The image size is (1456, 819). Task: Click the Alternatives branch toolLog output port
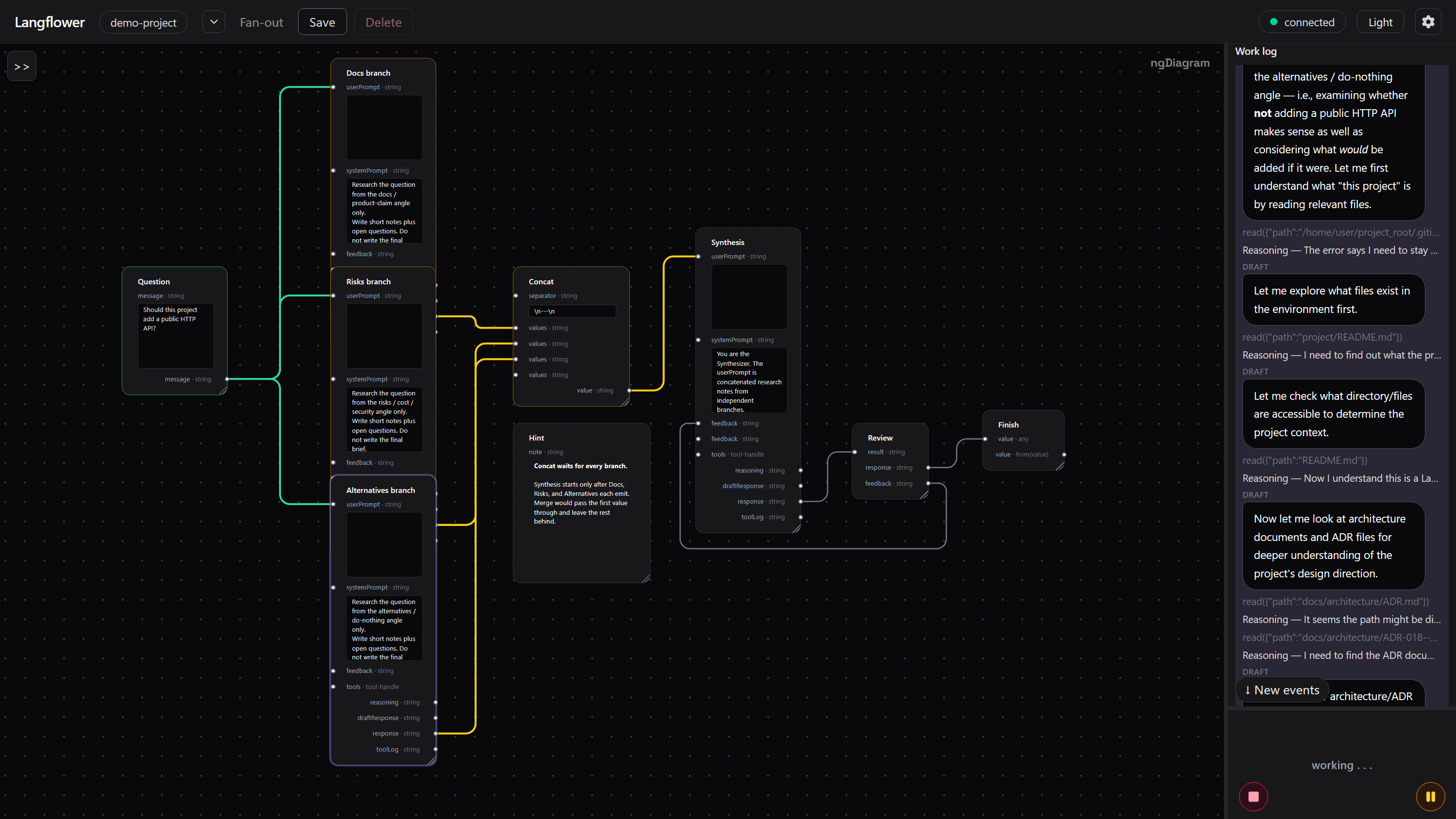pyautogui.click(x=435, y=749)
